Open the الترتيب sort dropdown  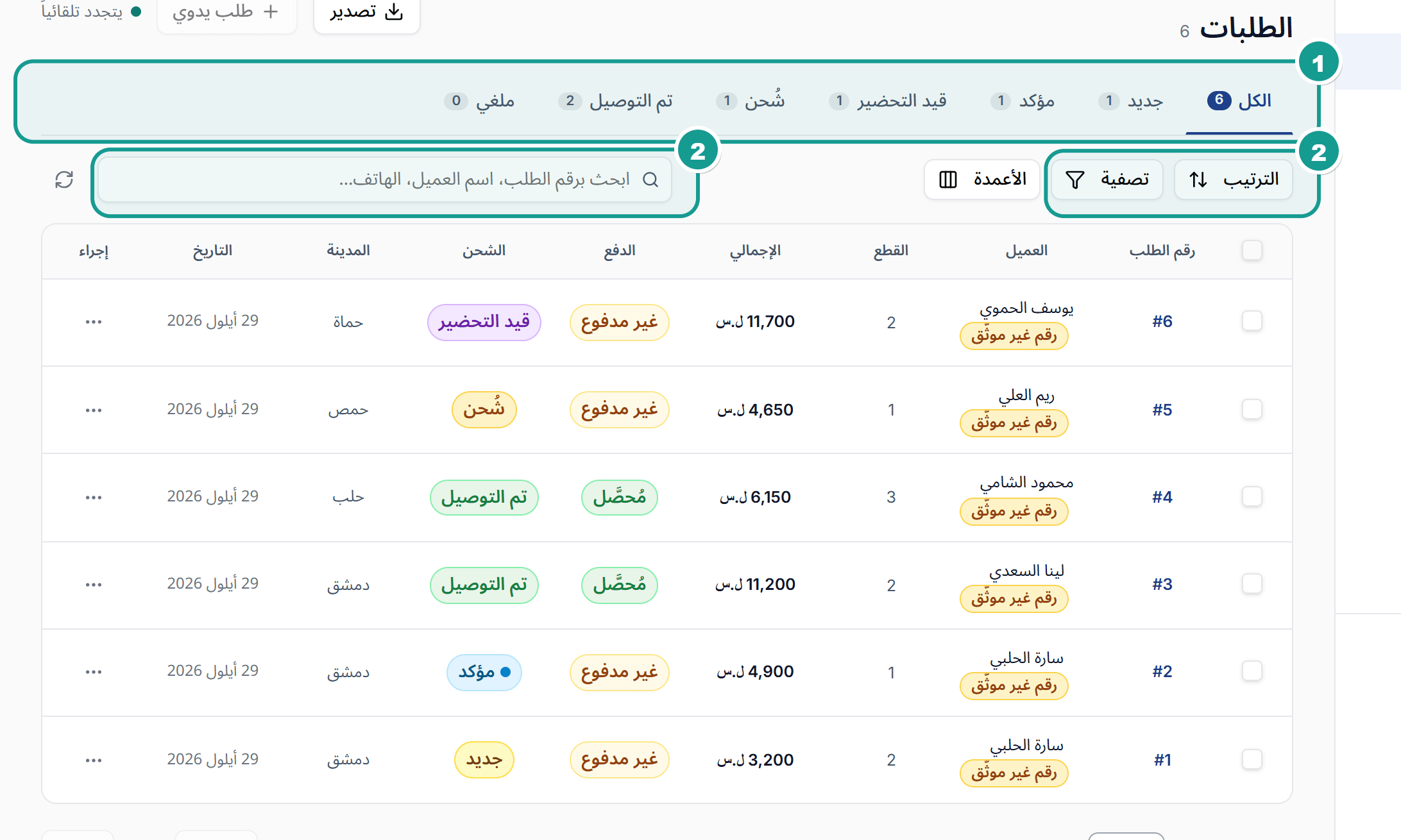tap(1233, 180)
